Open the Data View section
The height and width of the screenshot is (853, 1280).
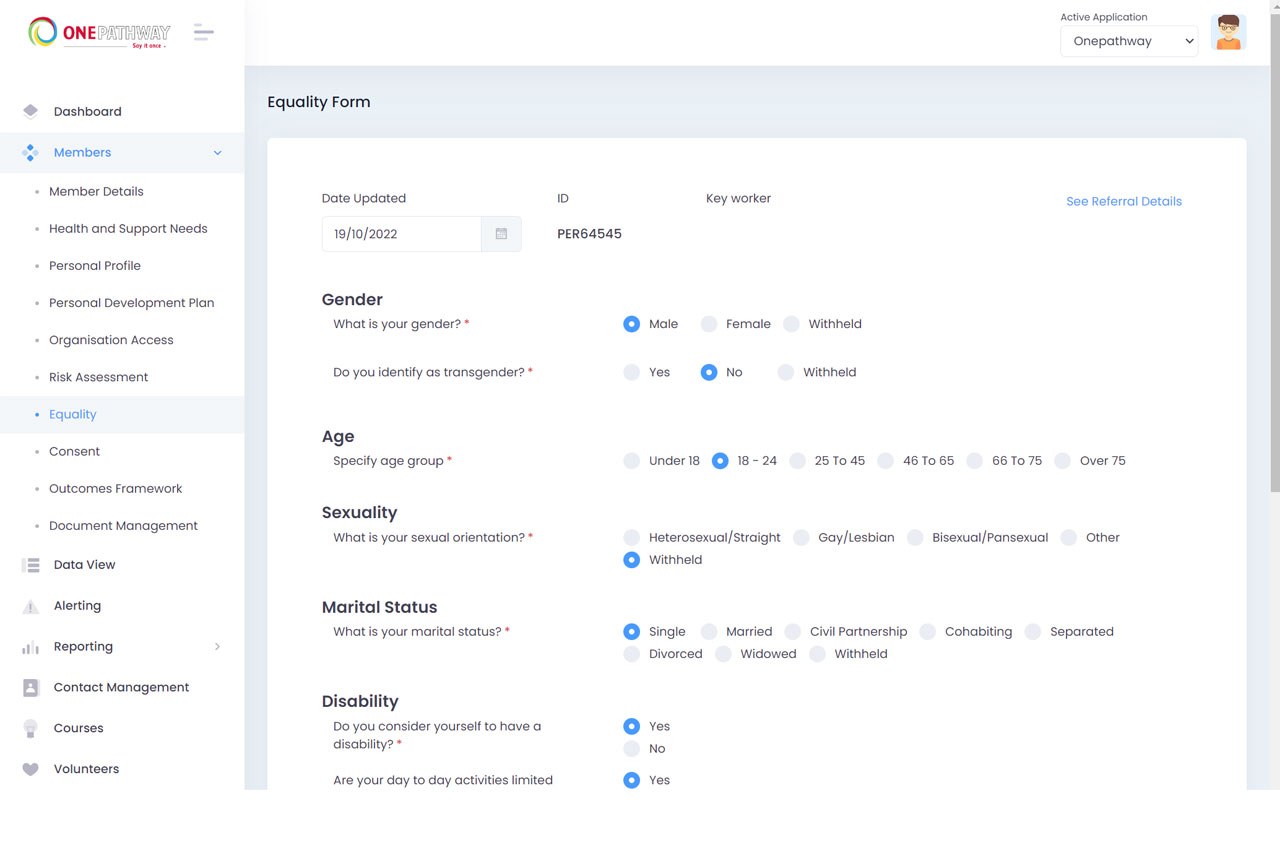(x=84, y=565)
